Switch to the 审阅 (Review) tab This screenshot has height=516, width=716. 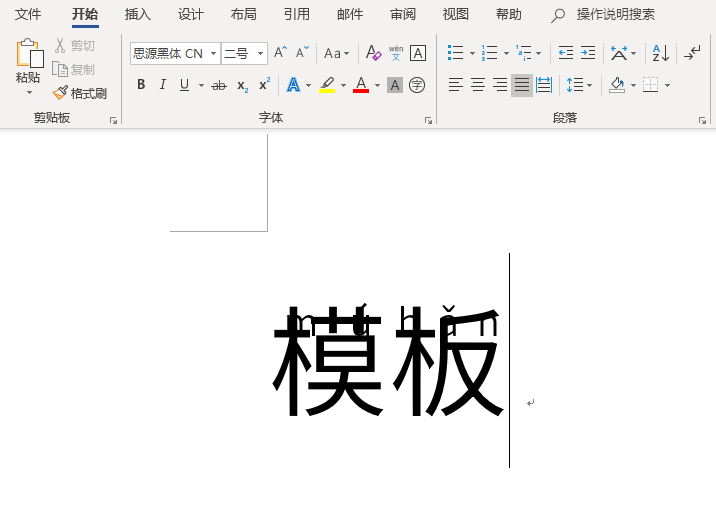click(403, 14)
